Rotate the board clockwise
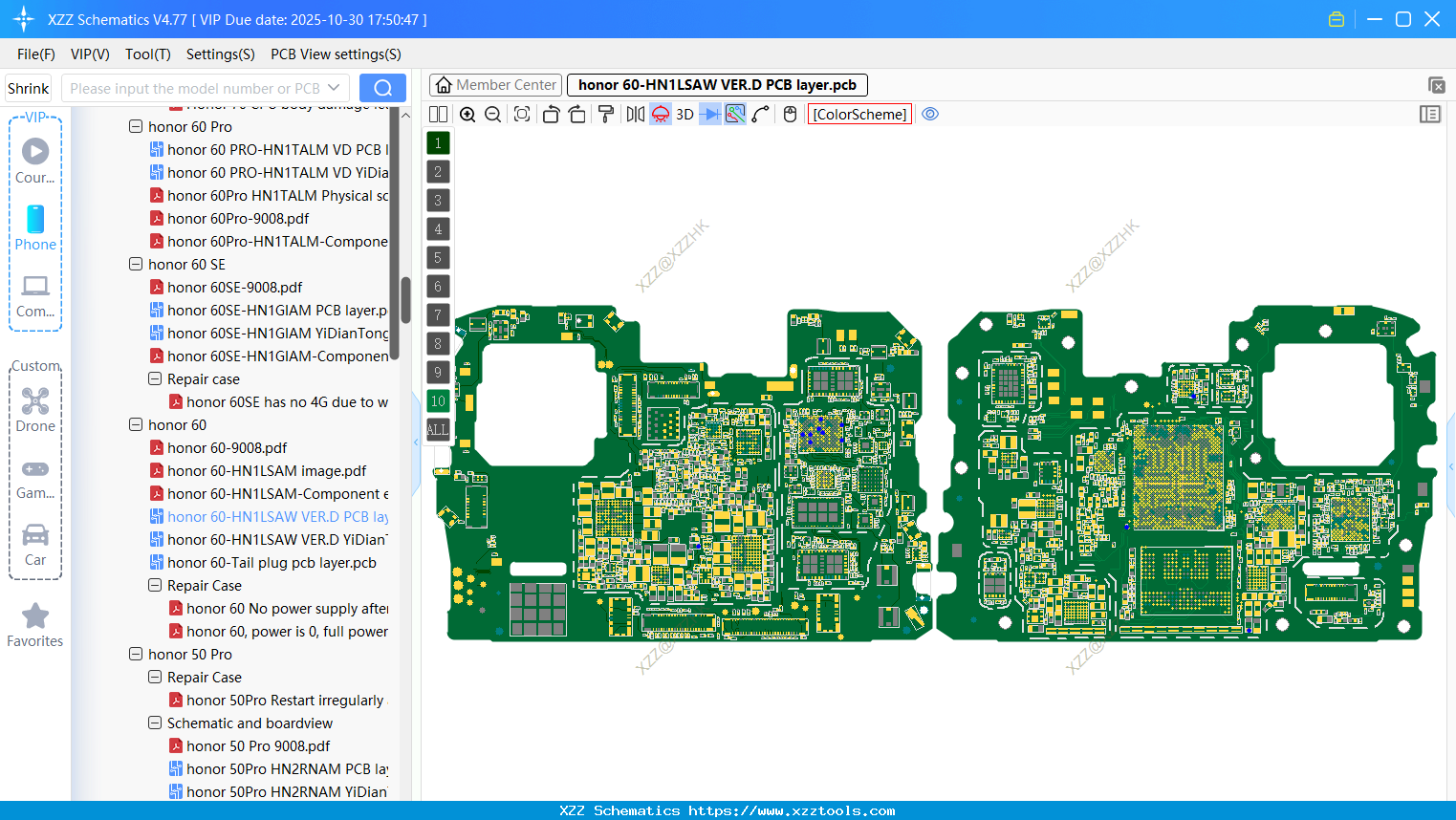 577,115
